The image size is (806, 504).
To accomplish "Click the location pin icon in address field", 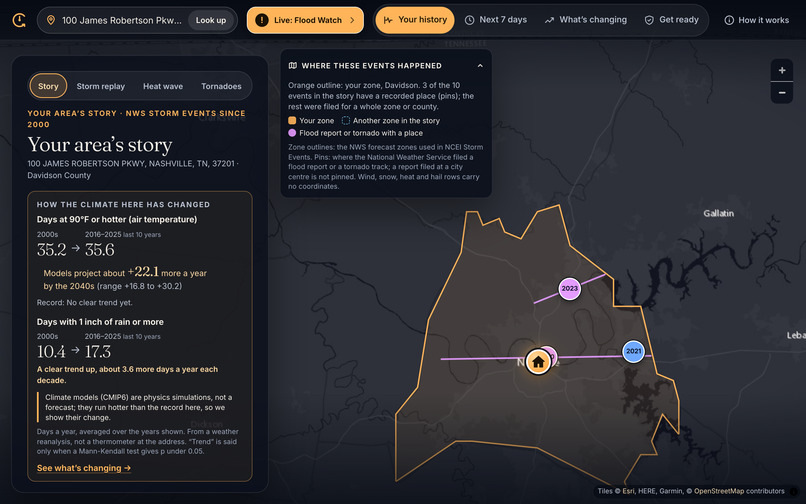I will [x=51, y=20].
